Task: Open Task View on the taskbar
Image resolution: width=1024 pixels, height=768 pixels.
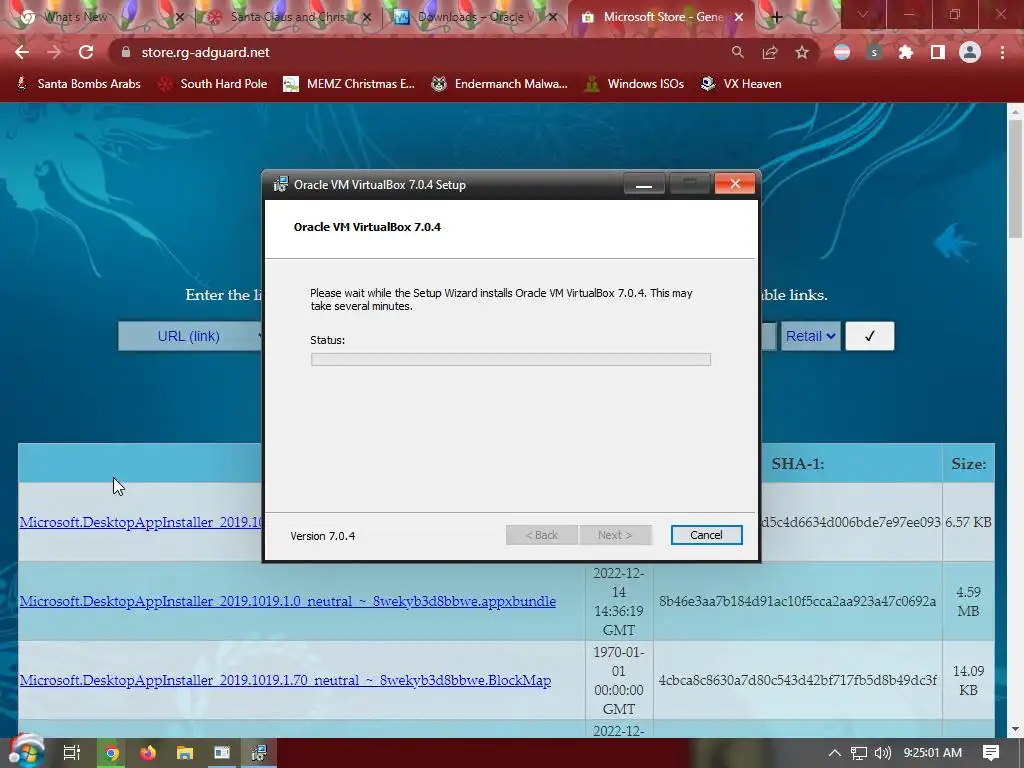Action: tap(71, 753)
